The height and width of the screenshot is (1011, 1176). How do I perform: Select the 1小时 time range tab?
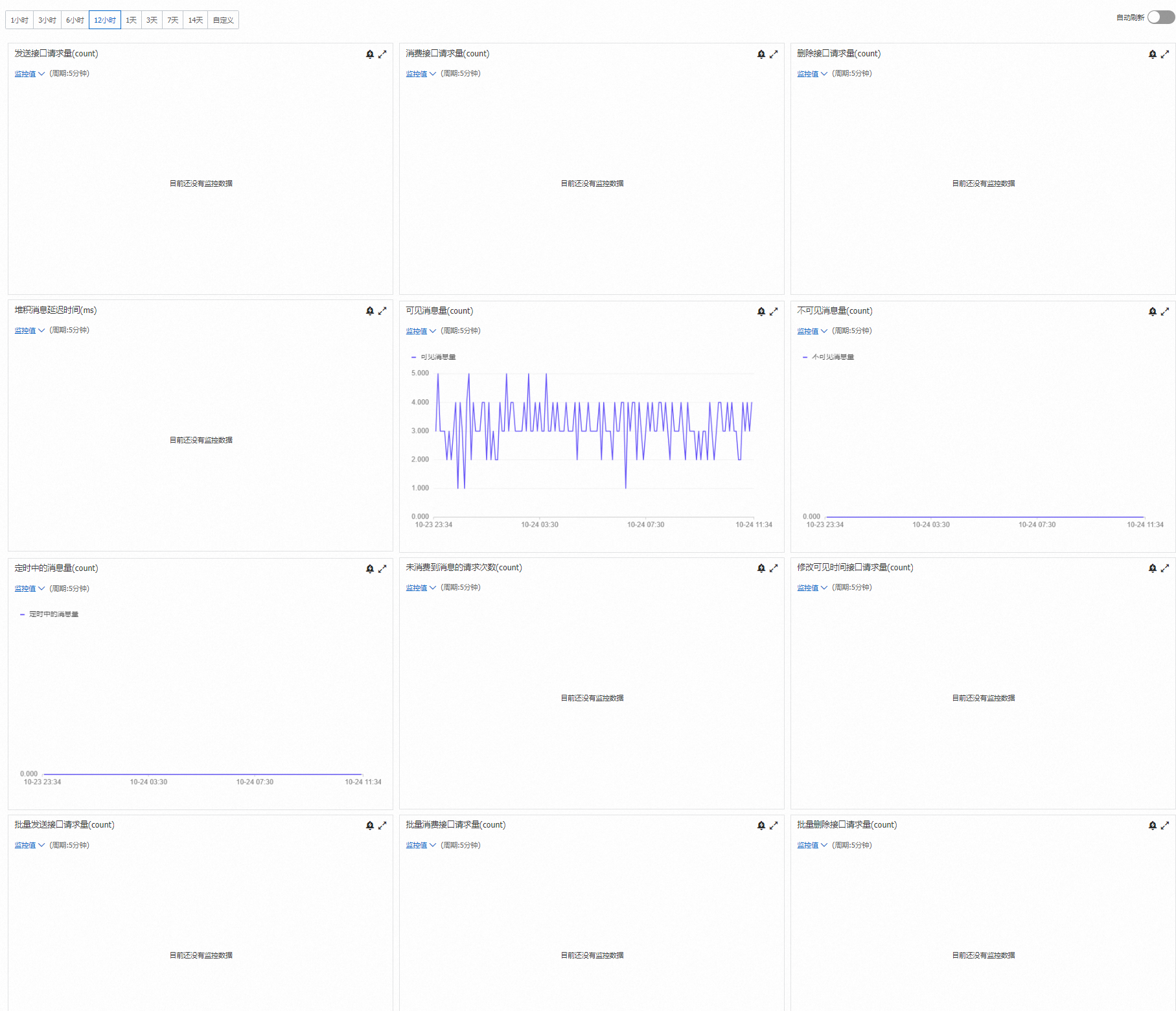coord(19,20)
